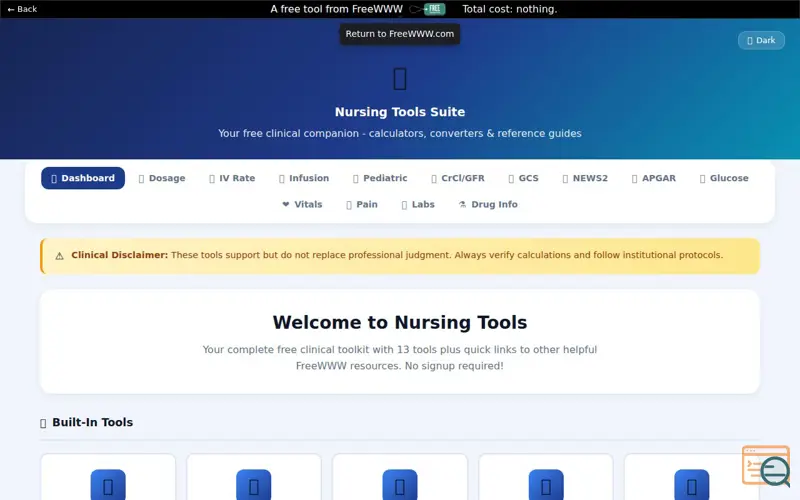Click the warning icon in Clinical Disclaimer
The width and height of the screenshot is (800, 500).
pyautogui.click(x=59, y=256)
